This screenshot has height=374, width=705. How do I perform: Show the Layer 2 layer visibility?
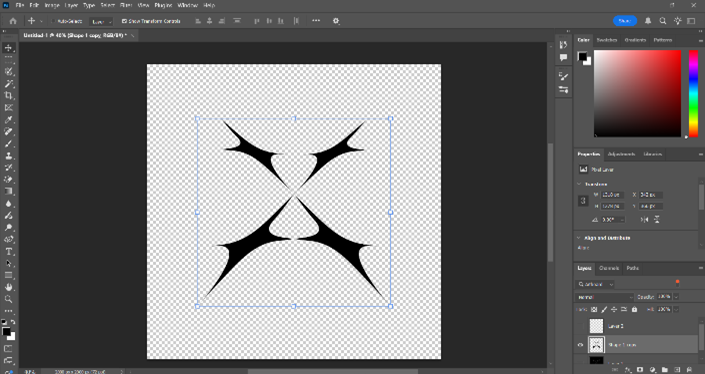coord(580,326)
